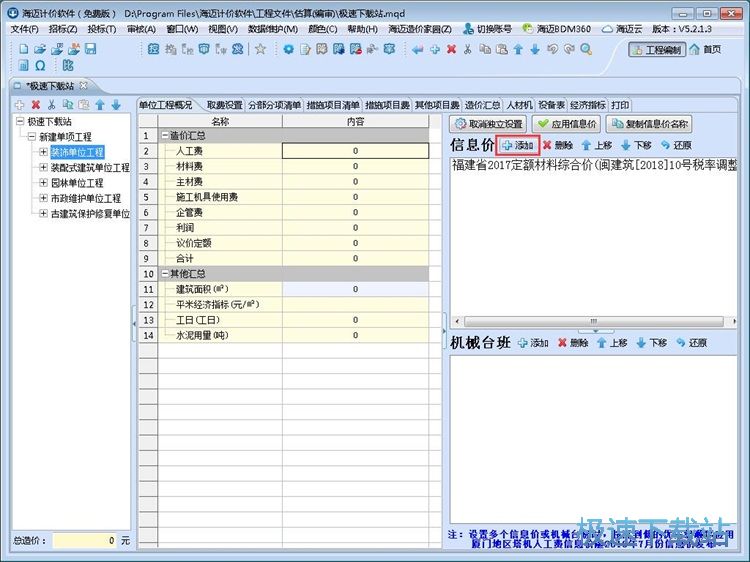Screen dimensions: 750x562
Task: Click the red X icon above project tree
Action: click(35, 105)
